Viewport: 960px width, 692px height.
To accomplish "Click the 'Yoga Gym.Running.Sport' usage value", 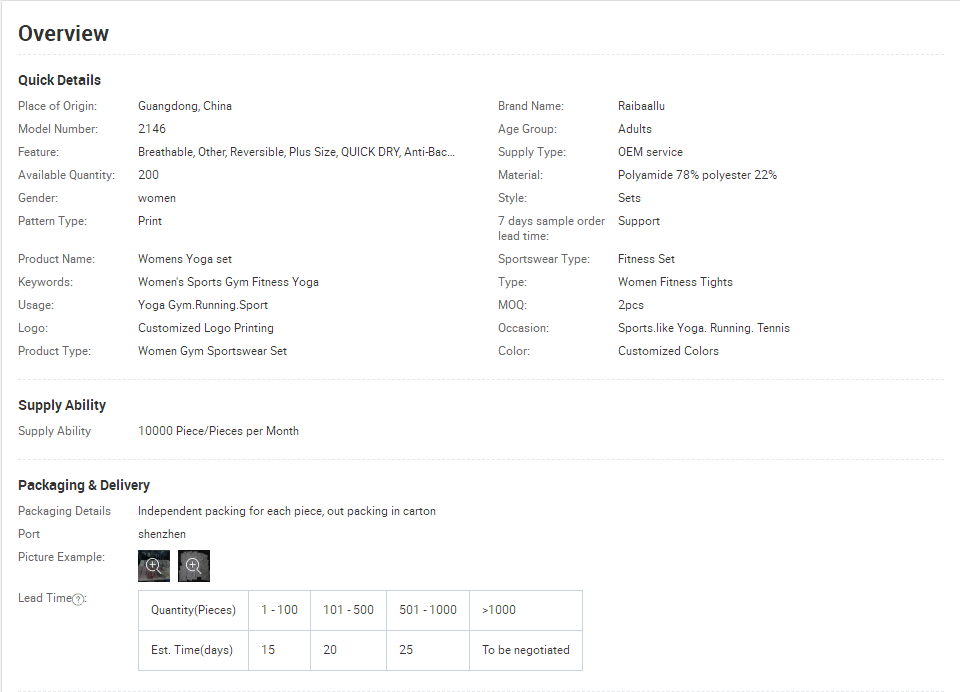I will click(203, 305).
